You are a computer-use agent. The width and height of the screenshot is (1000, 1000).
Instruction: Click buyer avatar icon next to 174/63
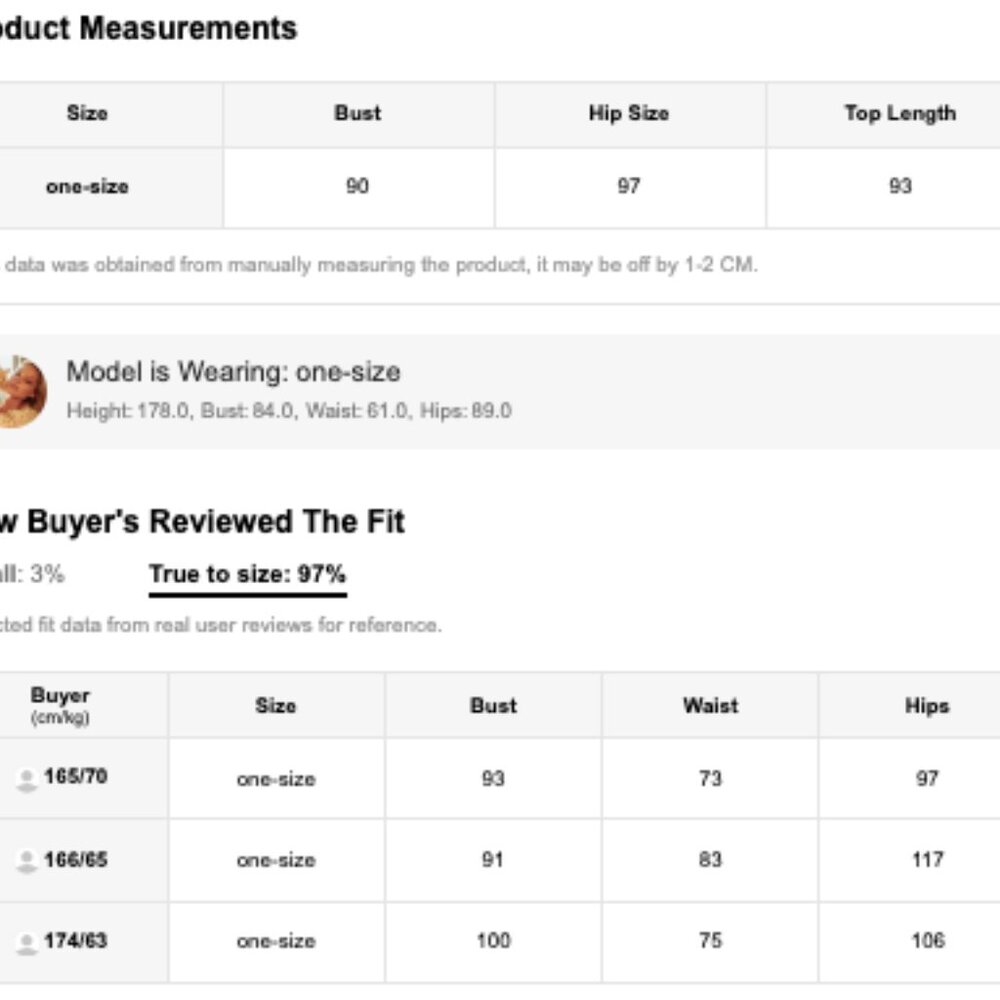click(x=27, y=943)
